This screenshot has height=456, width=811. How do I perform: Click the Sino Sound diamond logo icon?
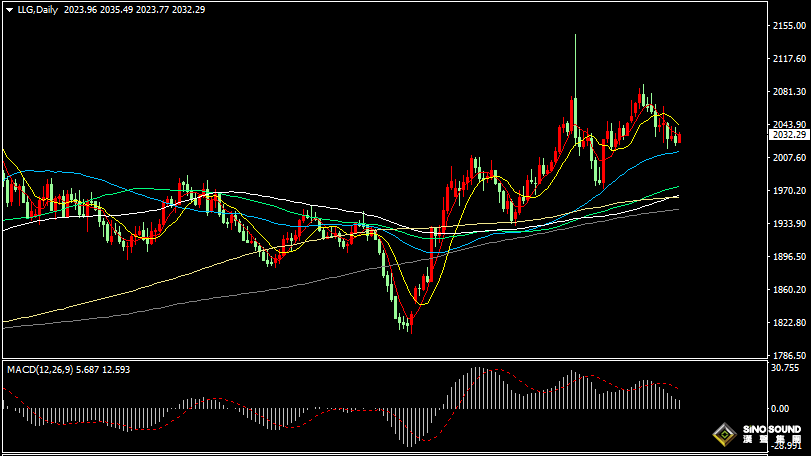(722, 436)
